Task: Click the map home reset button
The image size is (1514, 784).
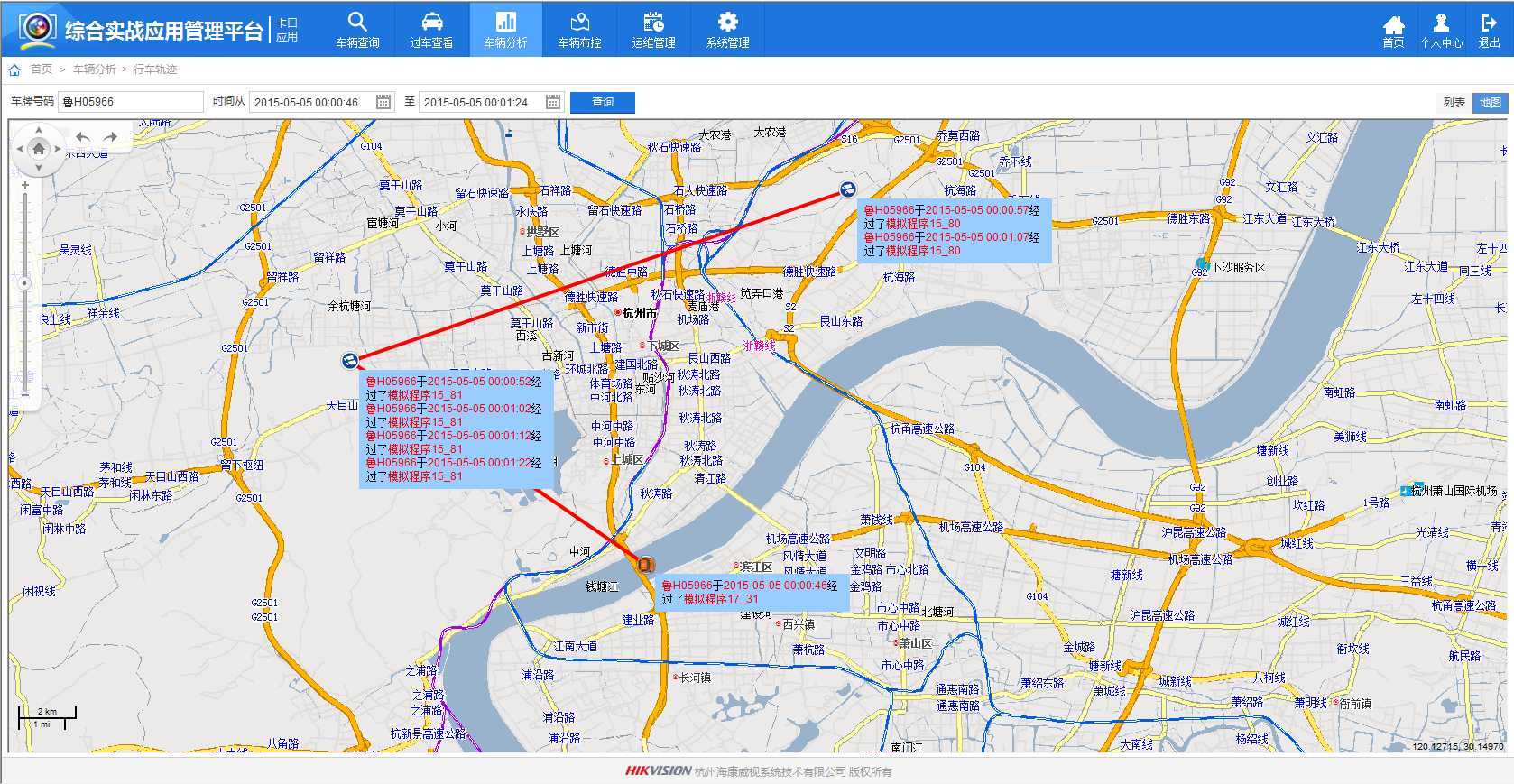Action: click(x=39, y=149)
